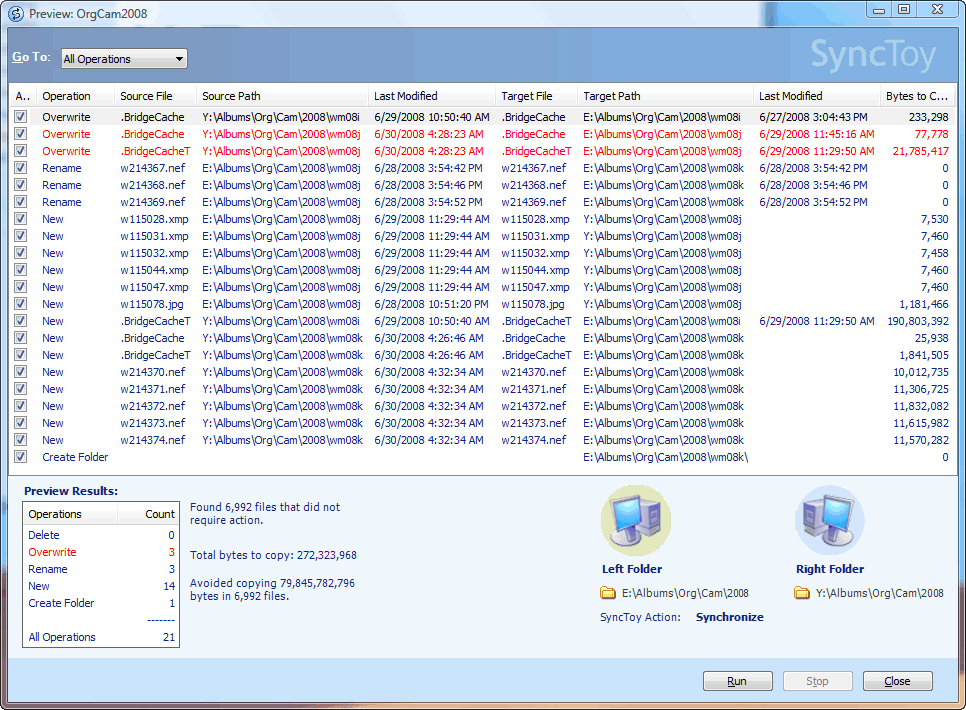Screen dimensions: 966x710
Task: Sort by the Operation column header
Action: (75, 96)
